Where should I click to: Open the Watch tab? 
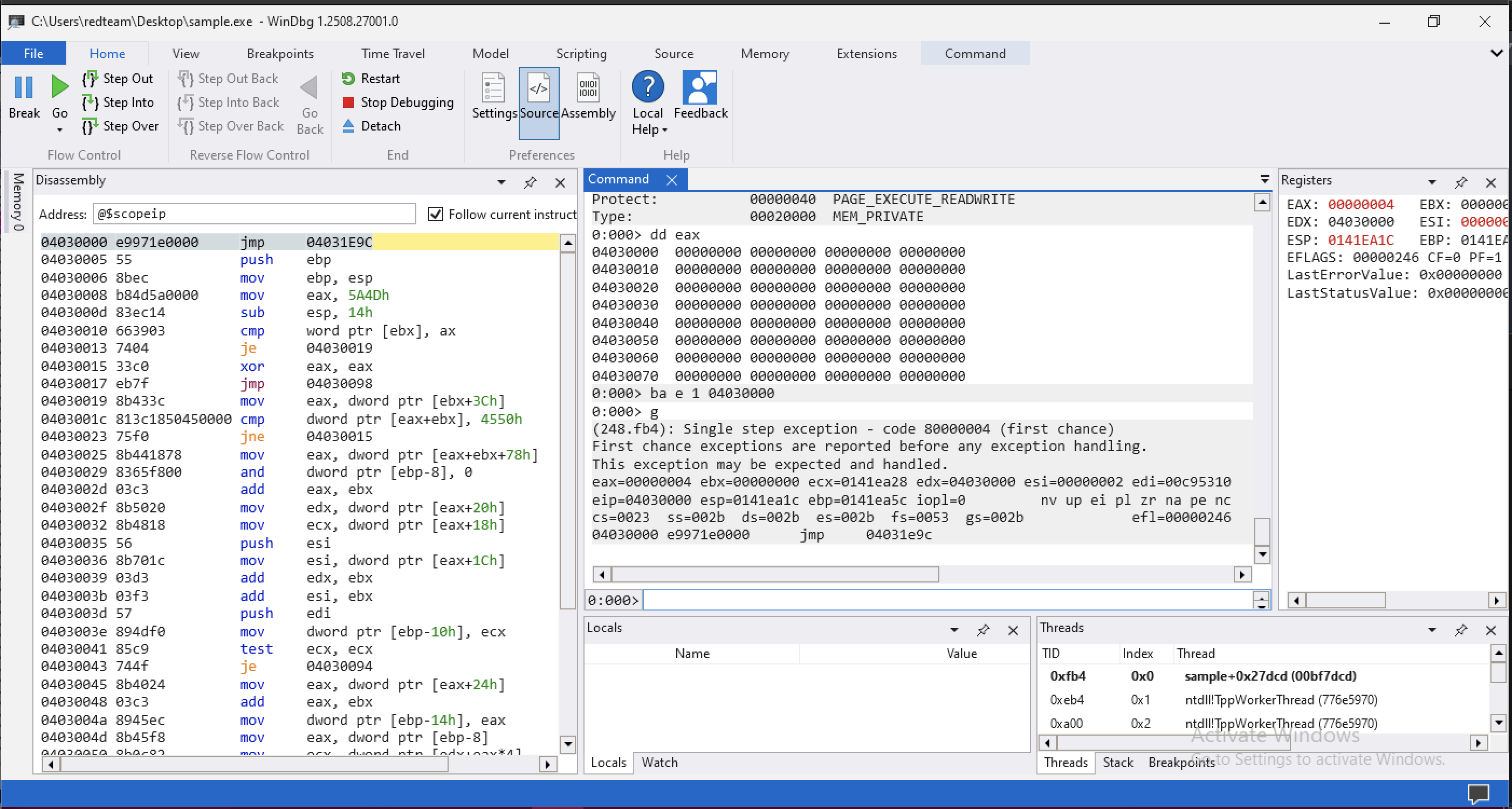[659, 762]
